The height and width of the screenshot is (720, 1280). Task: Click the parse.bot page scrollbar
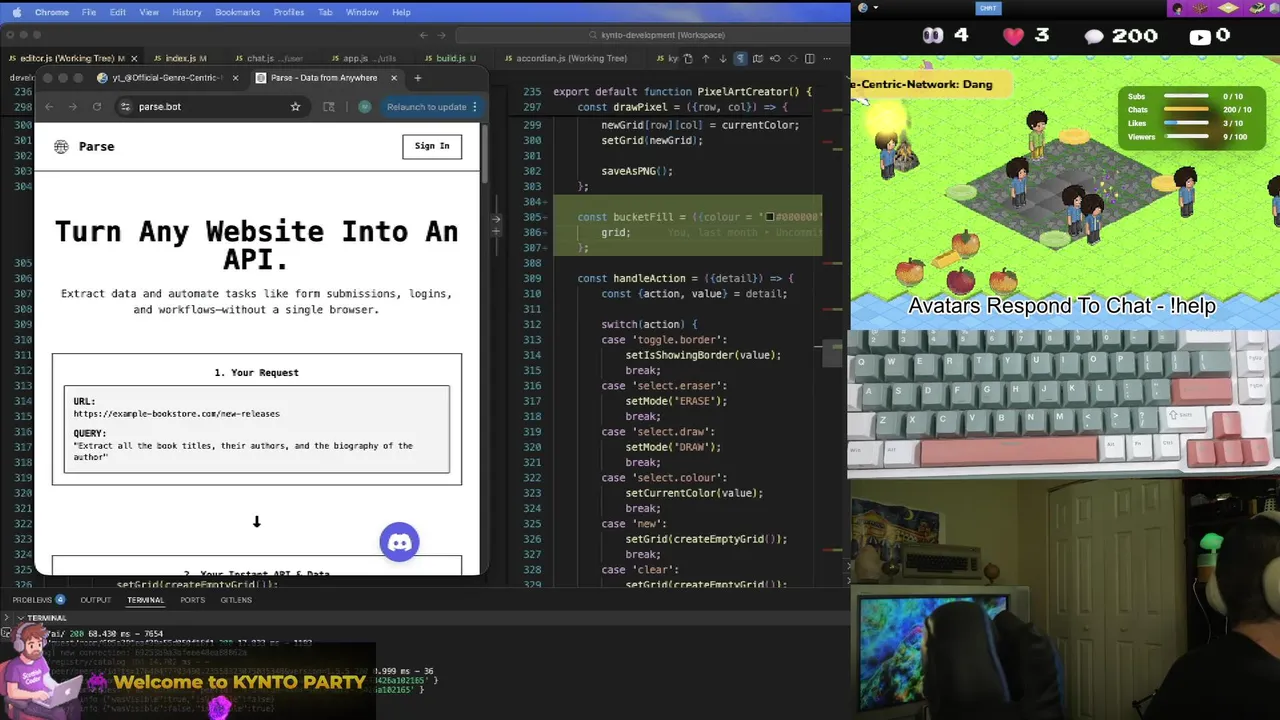point(484,155)
